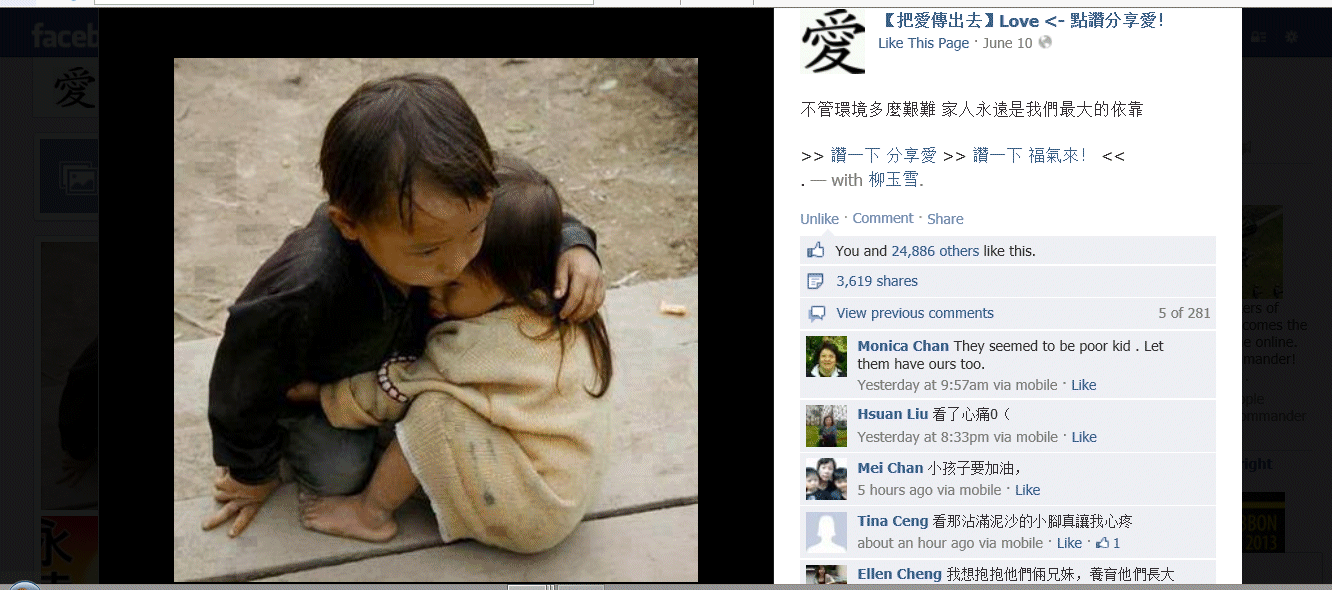Like Monica Chan's comment
Viewport: 1332px width, 590px height.
click(1084, 385)
